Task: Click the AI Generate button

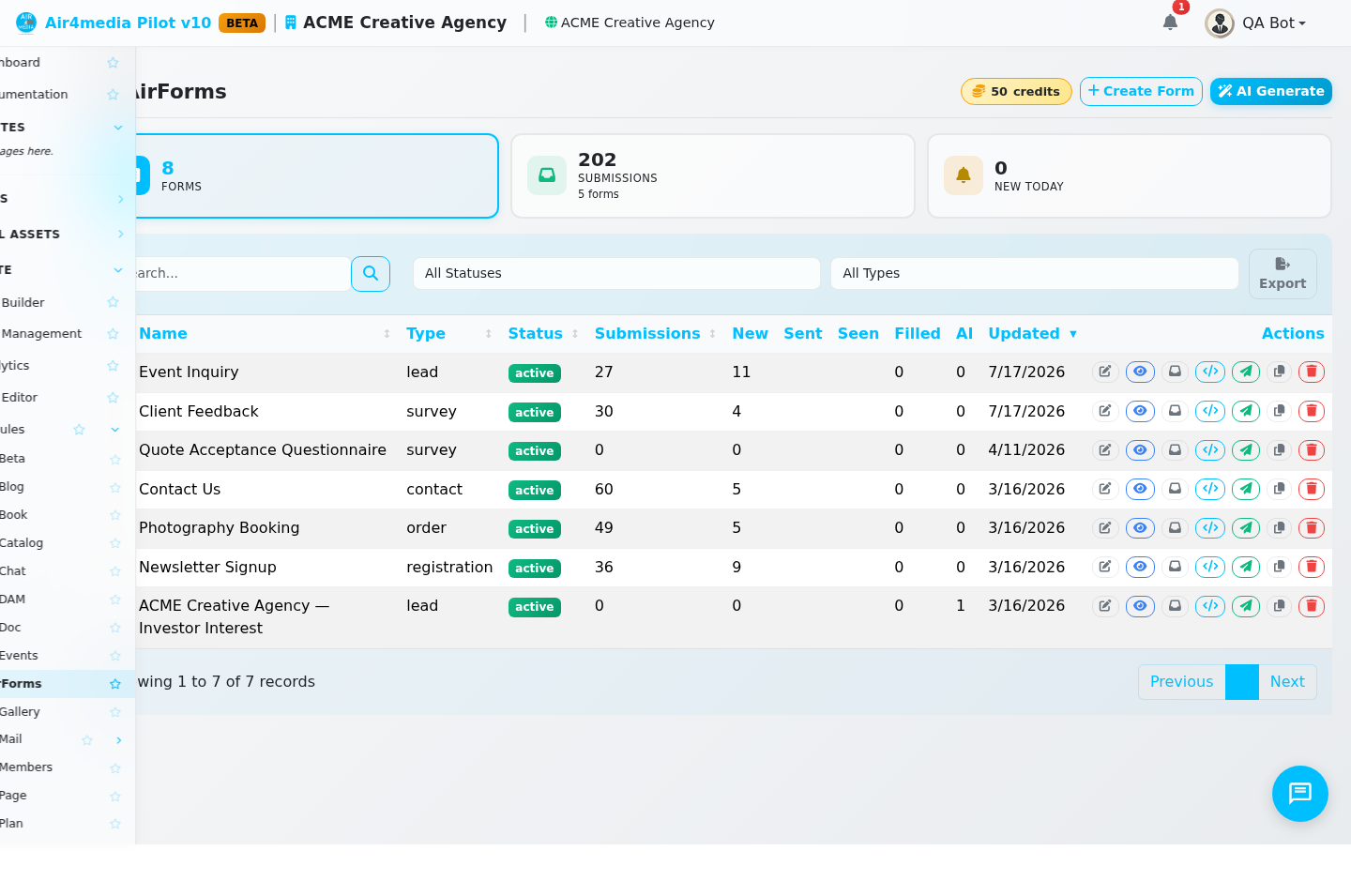Action: pyautogui.click(x=1271, y=91)
